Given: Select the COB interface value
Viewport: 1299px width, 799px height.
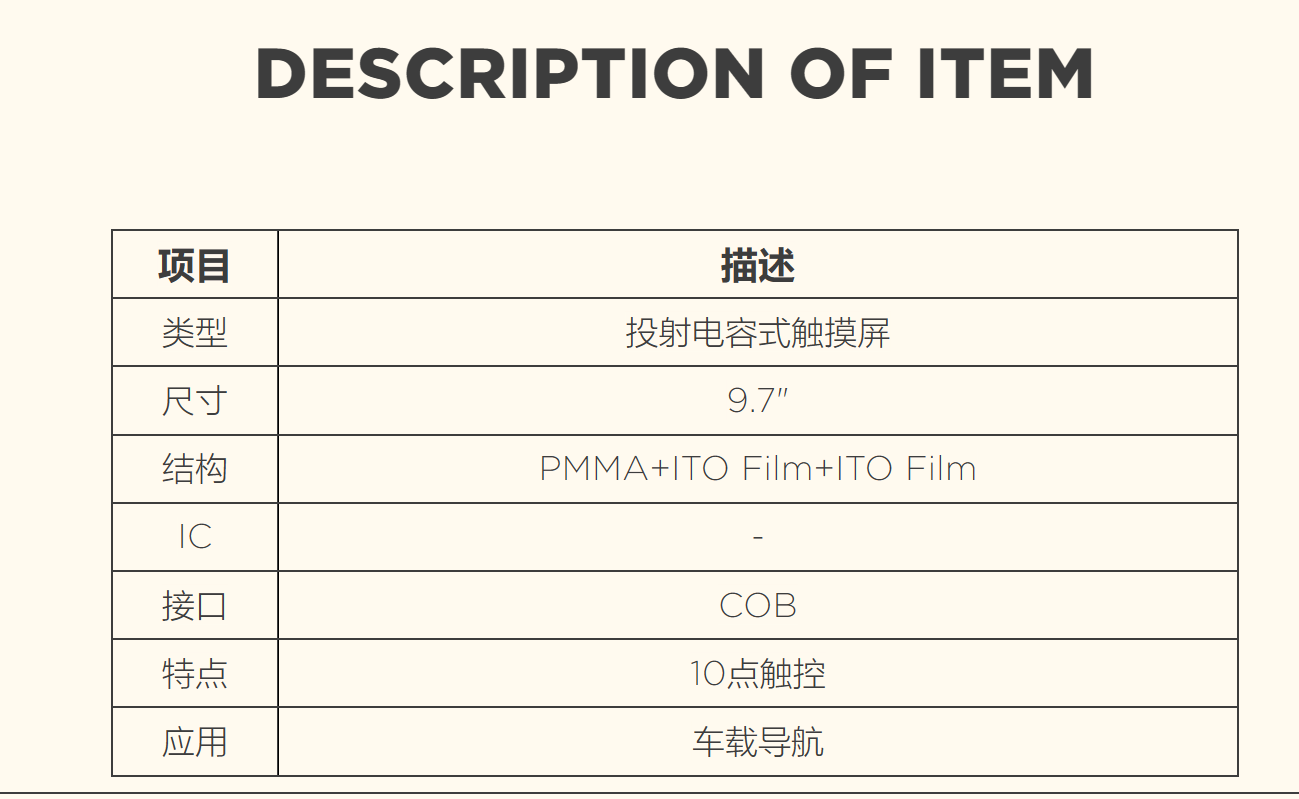Looking at the screenshot, I should coord(757,606).
